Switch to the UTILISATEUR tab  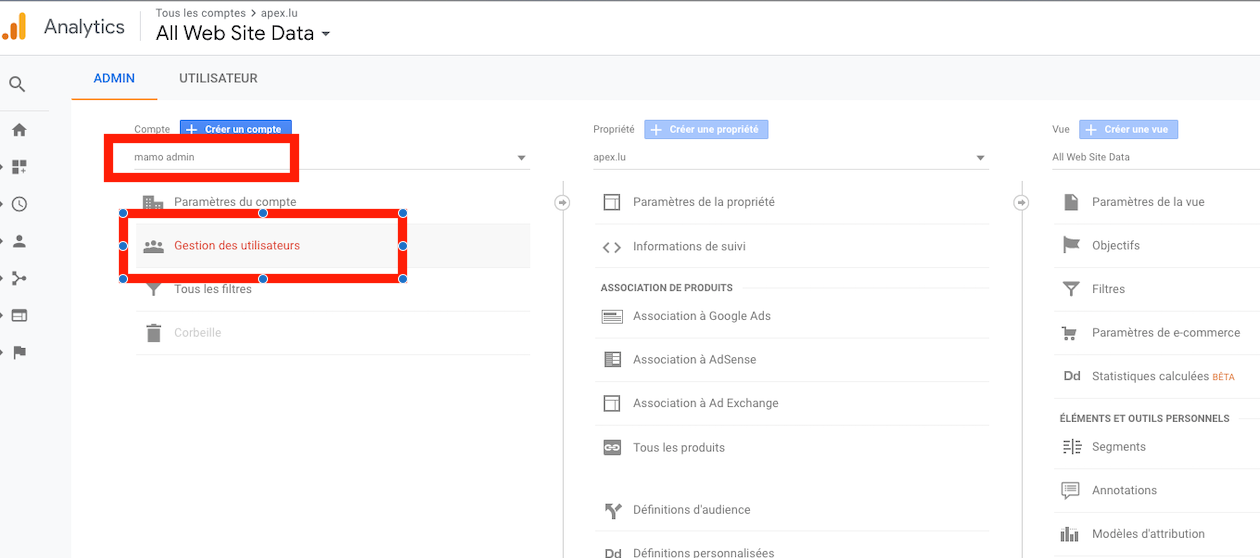[218, 78]
